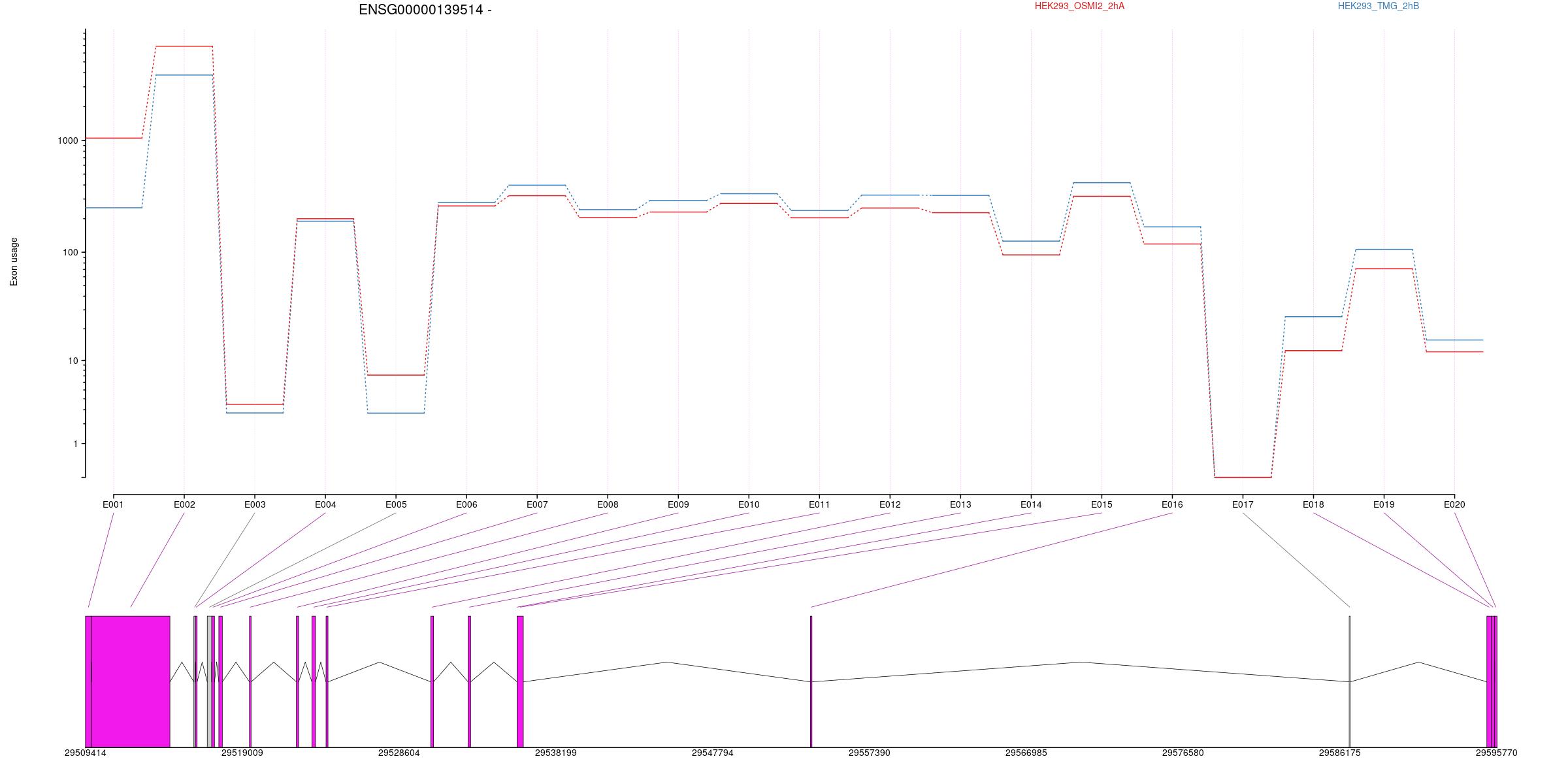Click the E002 exon label
This screenshot has height=784, width=1568.
coord(184,504)
